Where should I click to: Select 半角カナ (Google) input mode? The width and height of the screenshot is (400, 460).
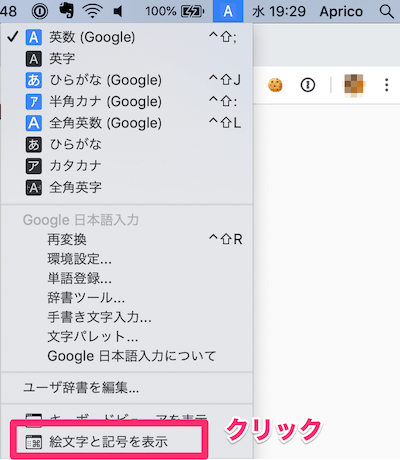pos(127,102)
